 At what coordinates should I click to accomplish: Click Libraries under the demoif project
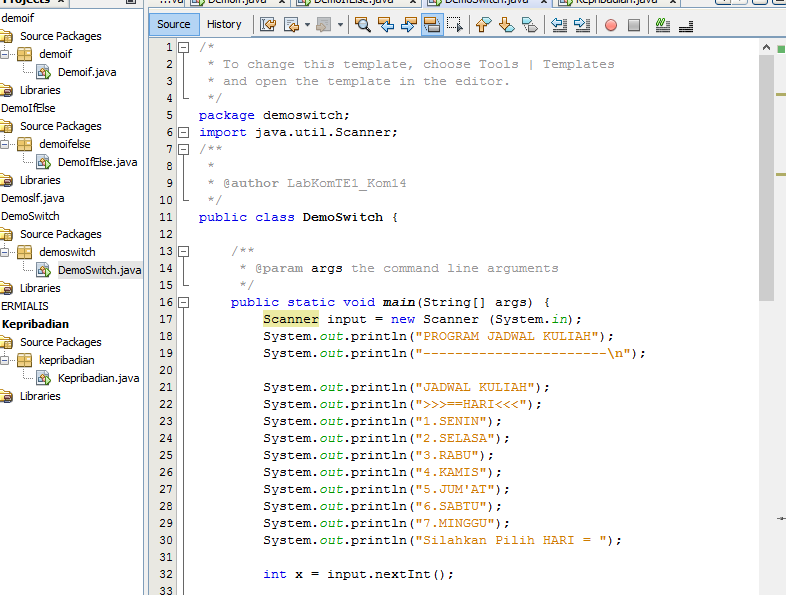[x=40, y=90]
